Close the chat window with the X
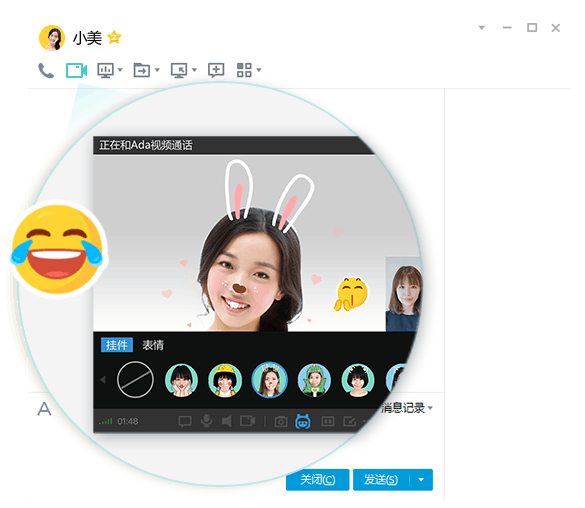585x508 pixels. click(556, 28)
